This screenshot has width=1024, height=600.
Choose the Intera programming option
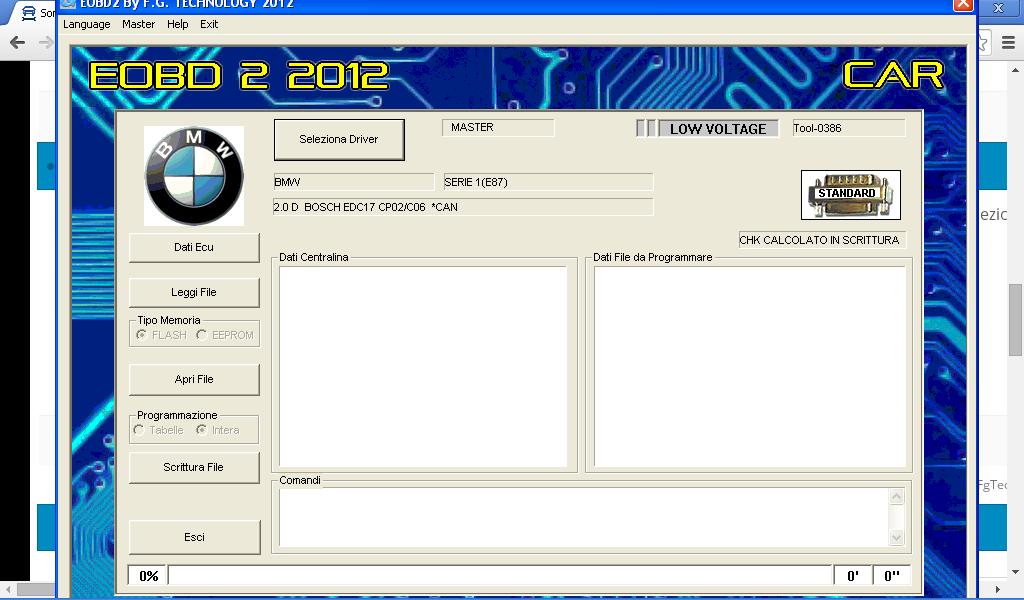(x=201, y=430)
